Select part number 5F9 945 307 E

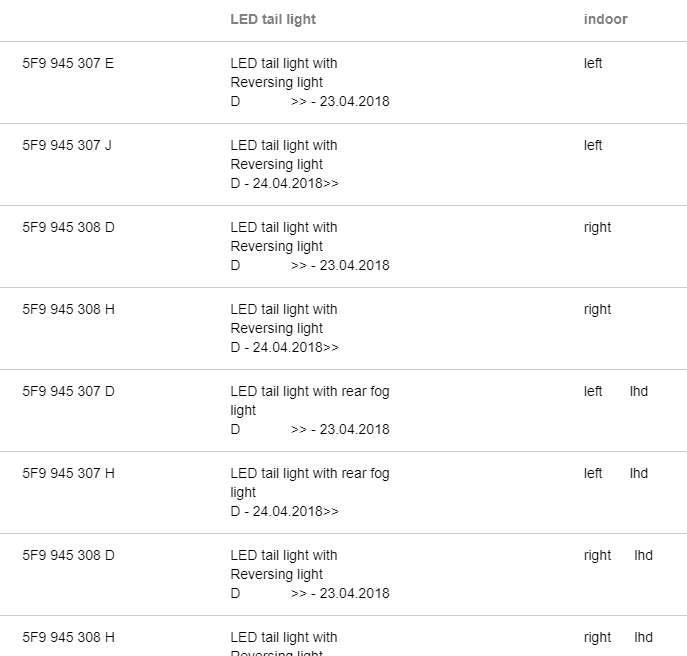click(68, 64)
